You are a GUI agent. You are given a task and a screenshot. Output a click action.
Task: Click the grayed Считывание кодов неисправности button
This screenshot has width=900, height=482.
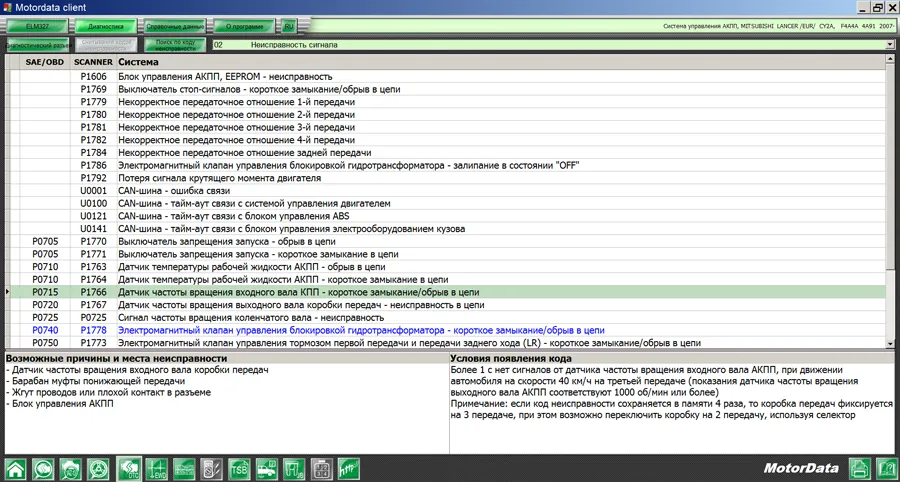(106, 45)
